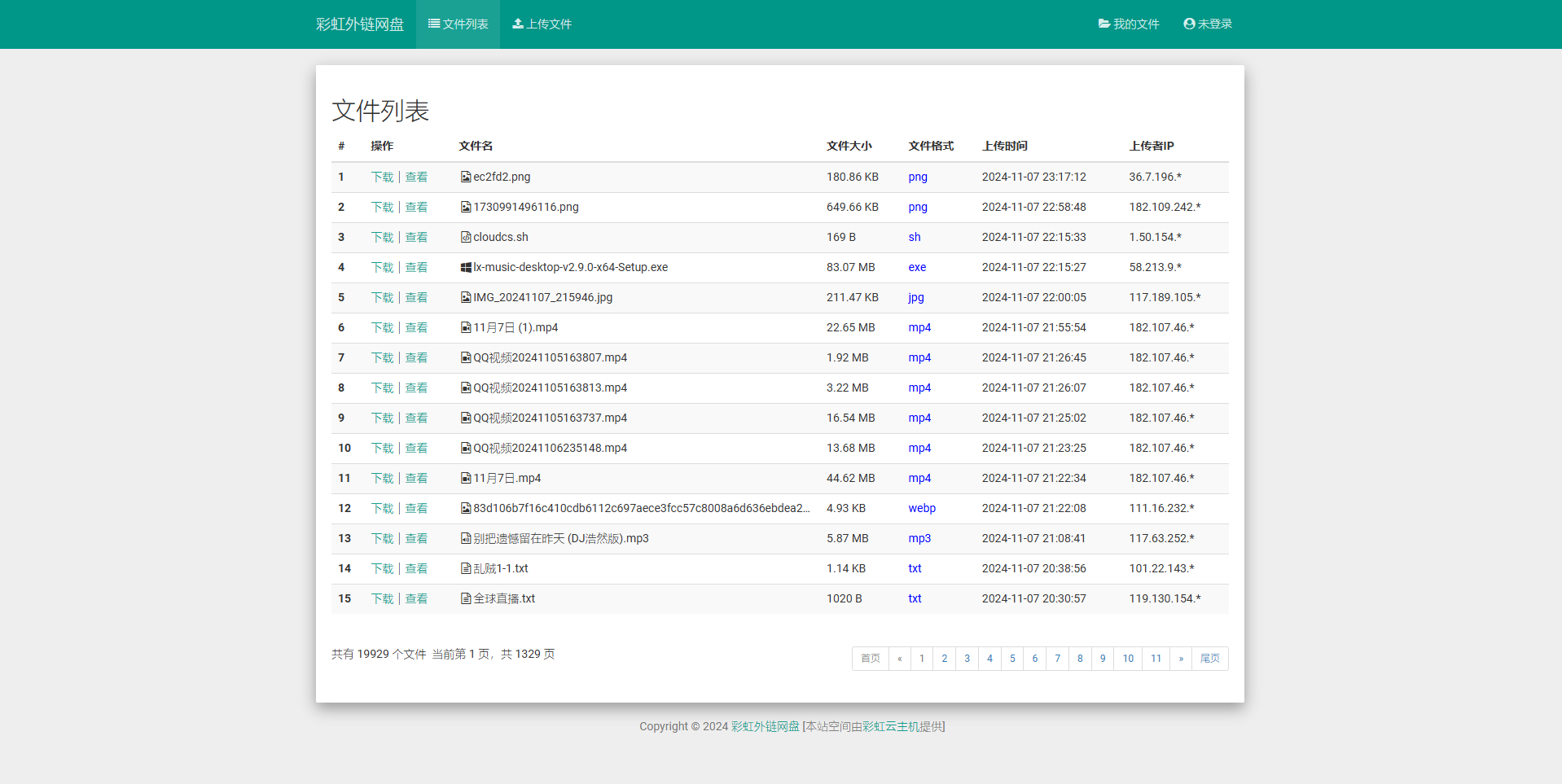View the 别把遗憾留在昨天 mp3 via 查看
The height and width of the screenshot is (784, 1562).
[416, 538]
